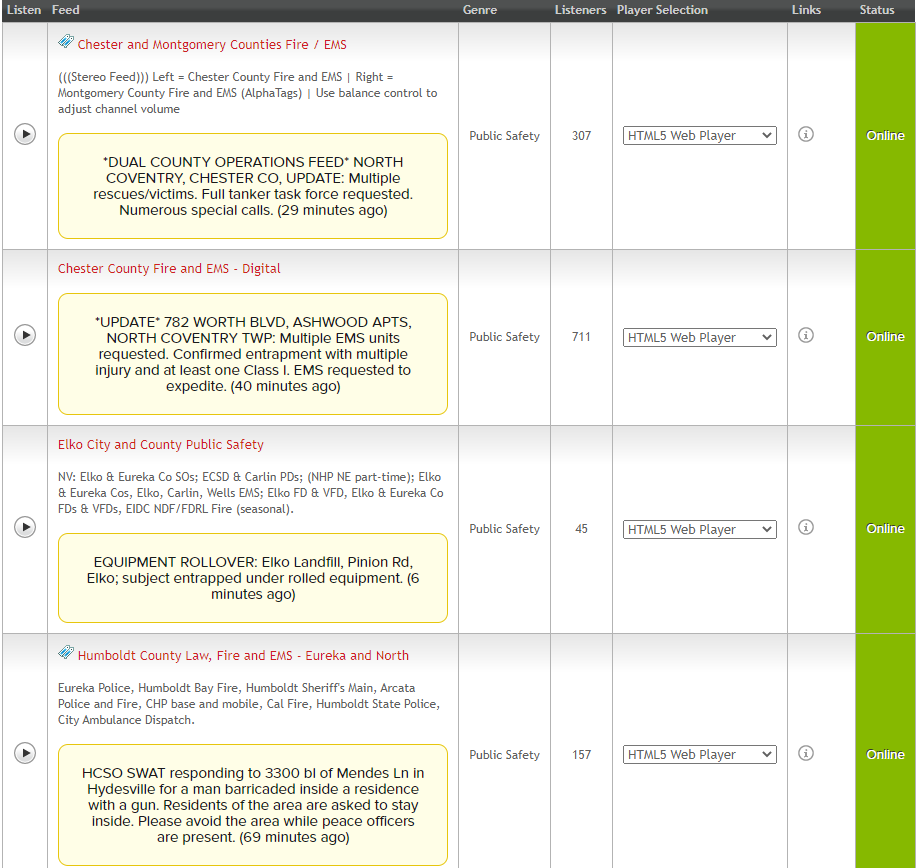Click the Online status of Elko feed
Screen dimensions: 919x868
click(885, 529)
